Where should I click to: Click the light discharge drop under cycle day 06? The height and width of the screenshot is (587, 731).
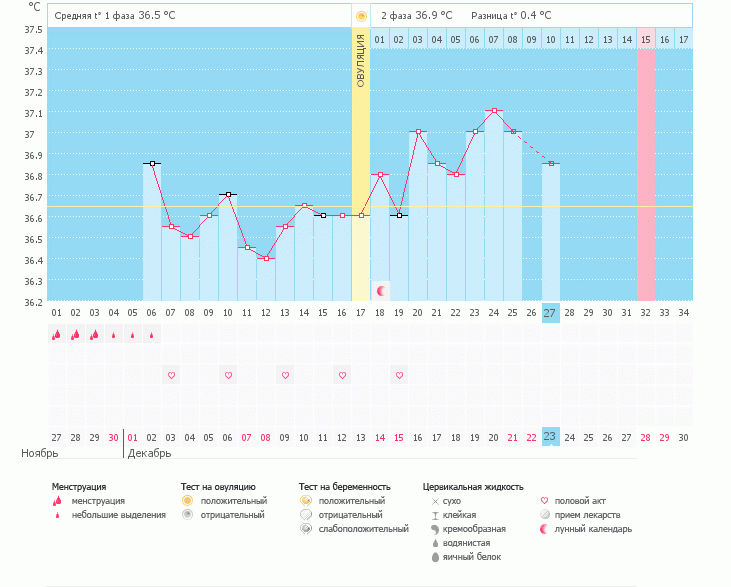pyautogui.click(x=151, y=336)
